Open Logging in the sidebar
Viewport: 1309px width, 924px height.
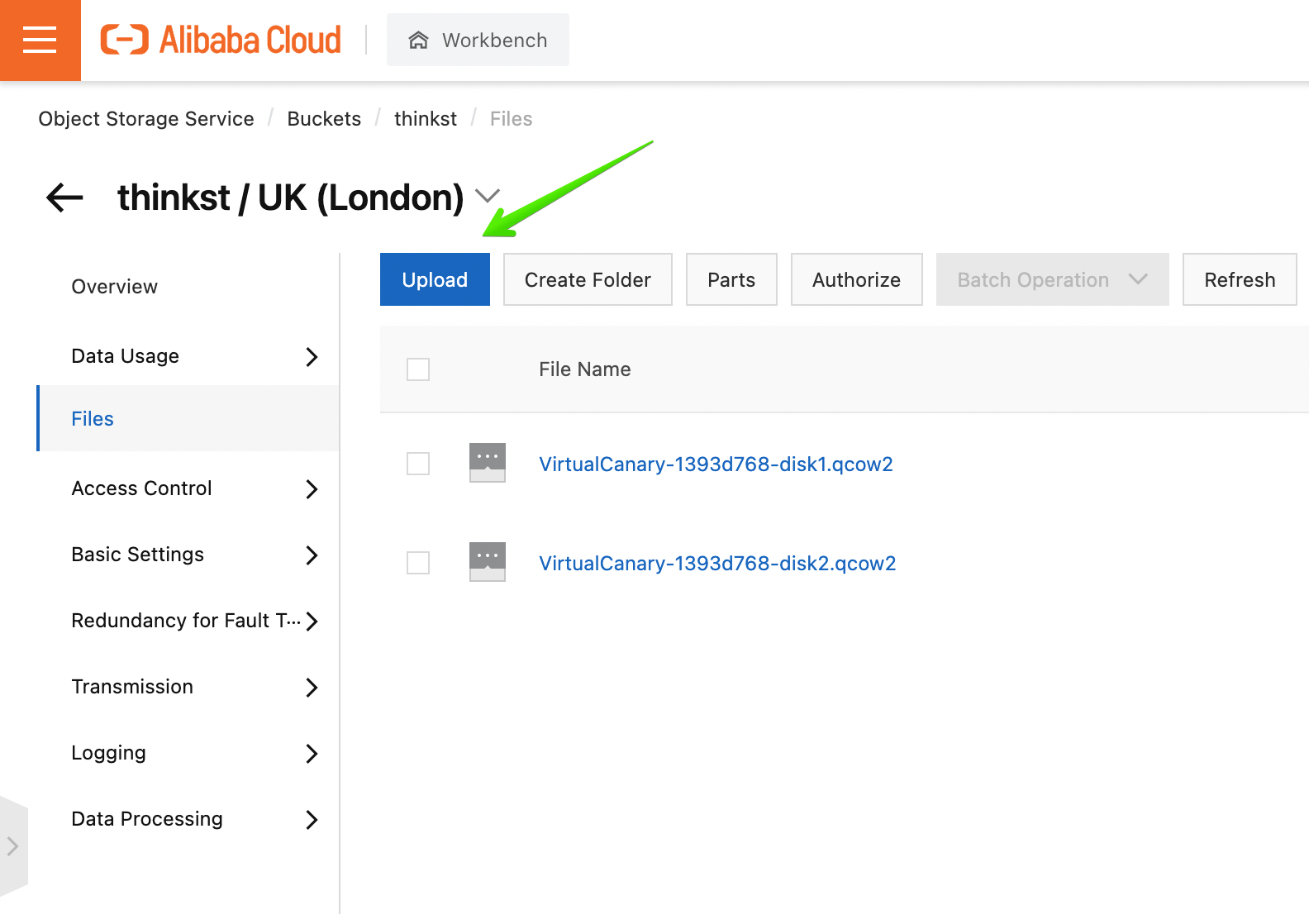[x=188, y=753]
